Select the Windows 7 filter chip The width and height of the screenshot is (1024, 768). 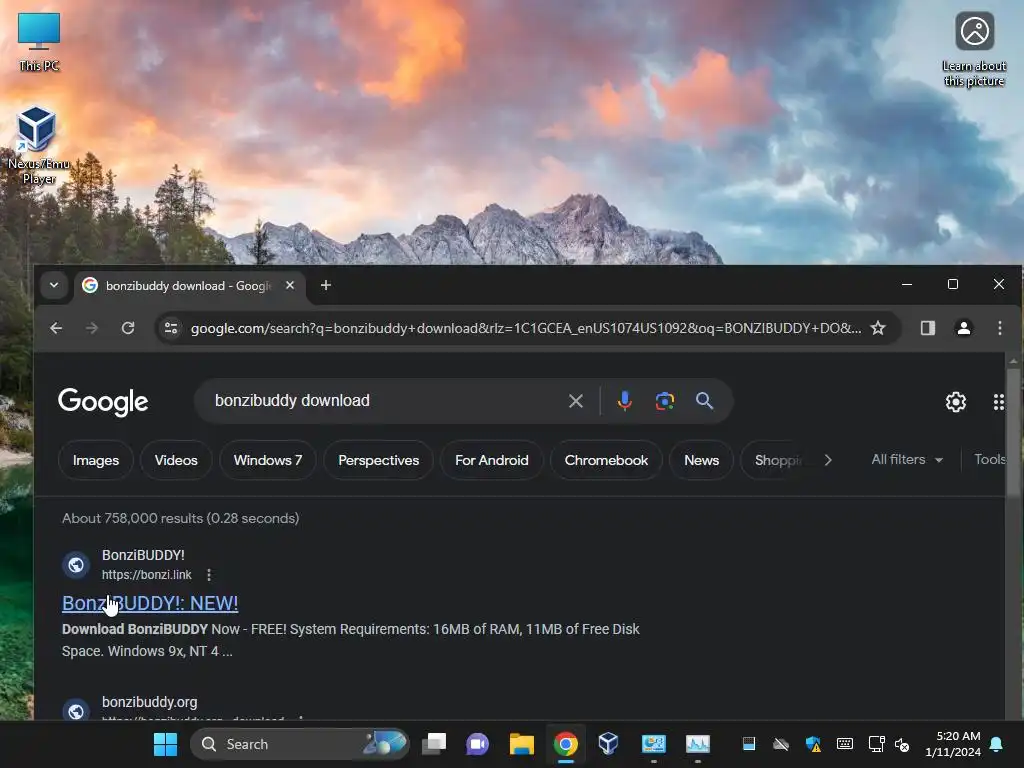pyautogui.click(x=268, y=460)
